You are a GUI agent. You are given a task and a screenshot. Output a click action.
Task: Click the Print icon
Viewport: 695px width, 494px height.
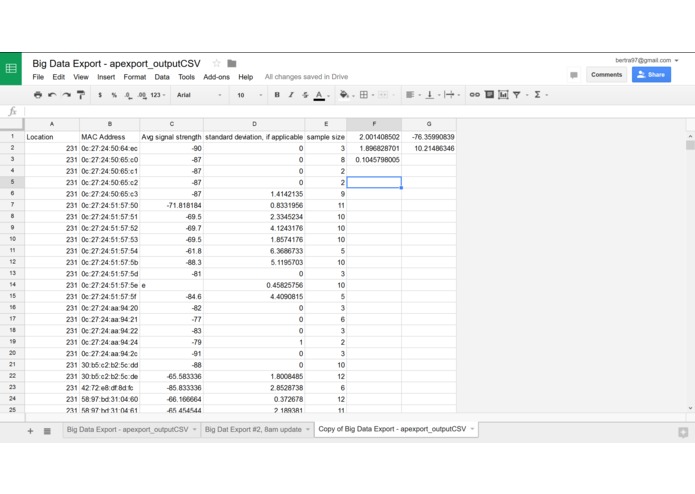(38, 95)
